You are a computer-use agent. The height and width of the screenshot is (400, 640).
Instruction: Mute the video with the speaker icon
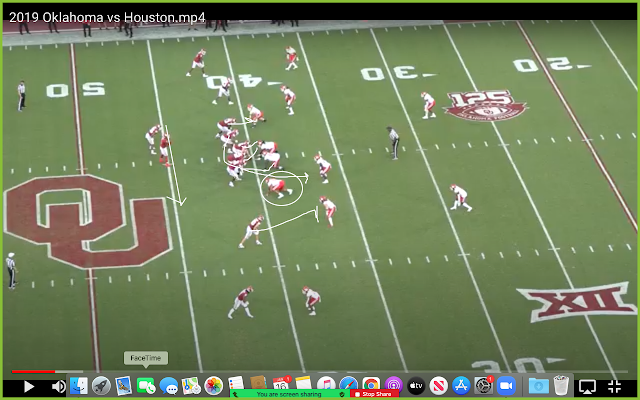point(58,386)
